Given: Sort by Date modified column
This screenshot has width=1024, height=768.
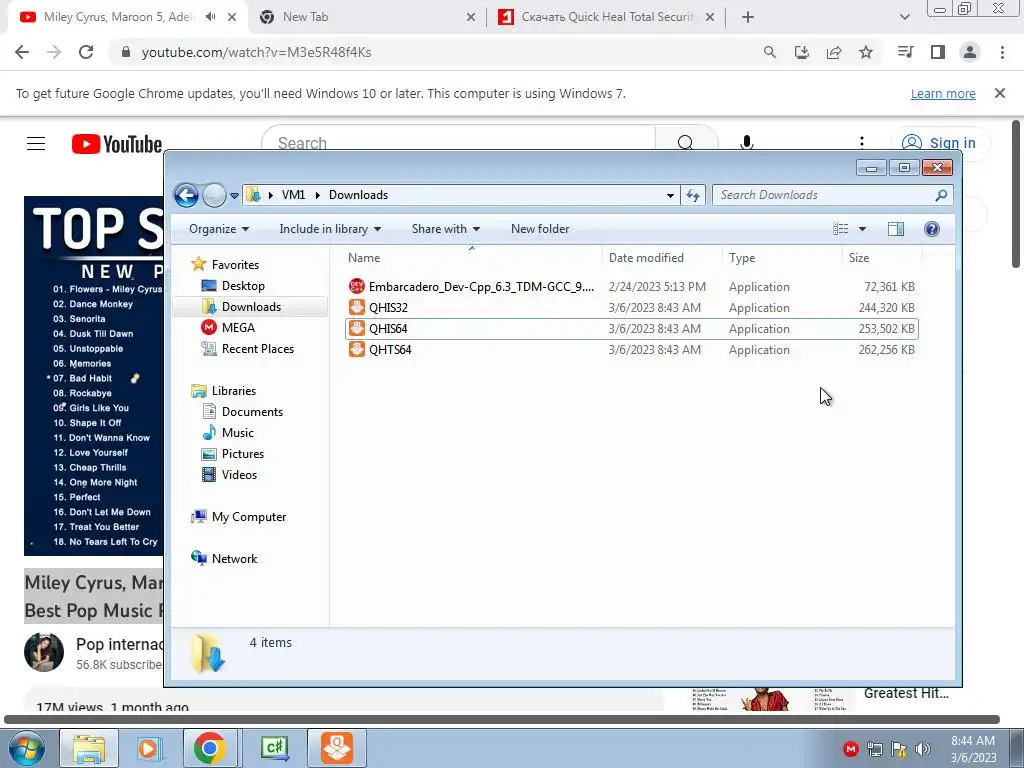Looking at the screenshot, I should pos(662,257).
